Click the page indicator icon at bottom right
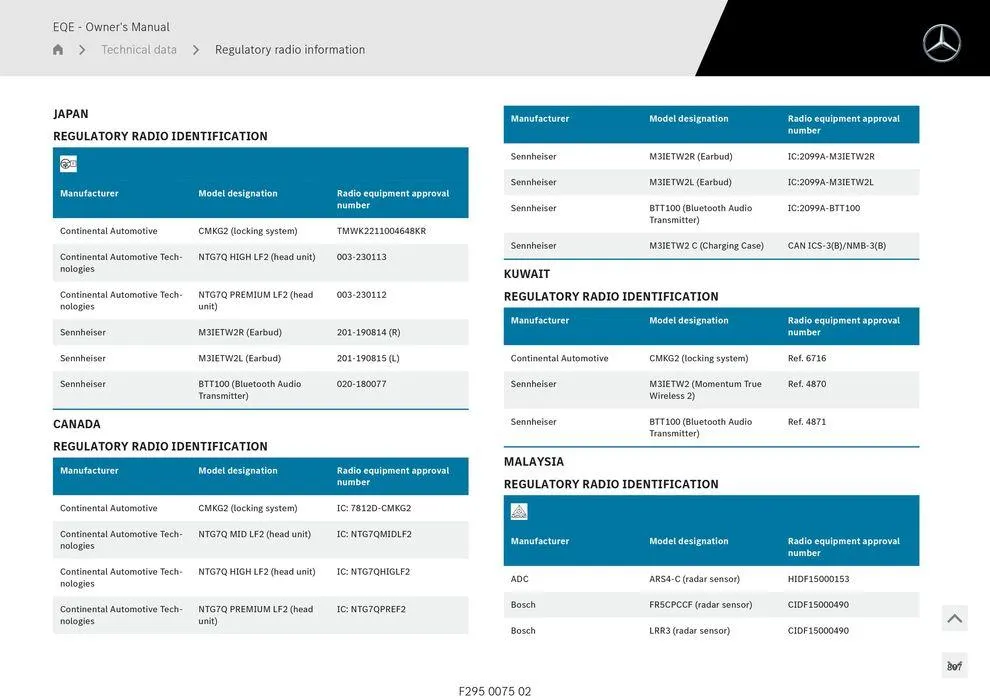This screenshot has width=990, height=700. pos(954,663)
